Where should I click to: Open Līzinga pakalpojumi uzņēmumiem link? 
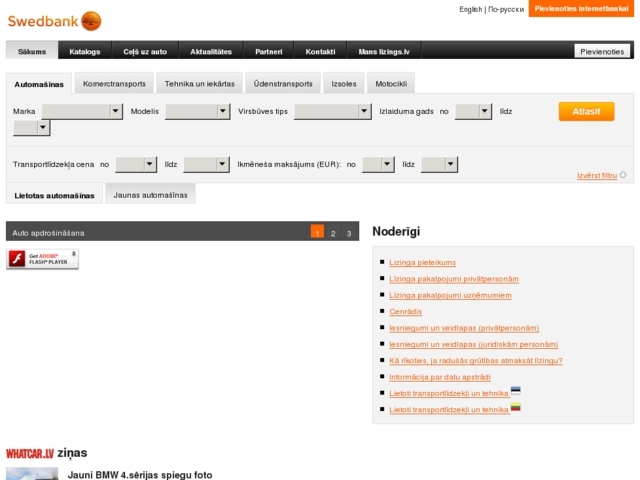tap(450, 295)
